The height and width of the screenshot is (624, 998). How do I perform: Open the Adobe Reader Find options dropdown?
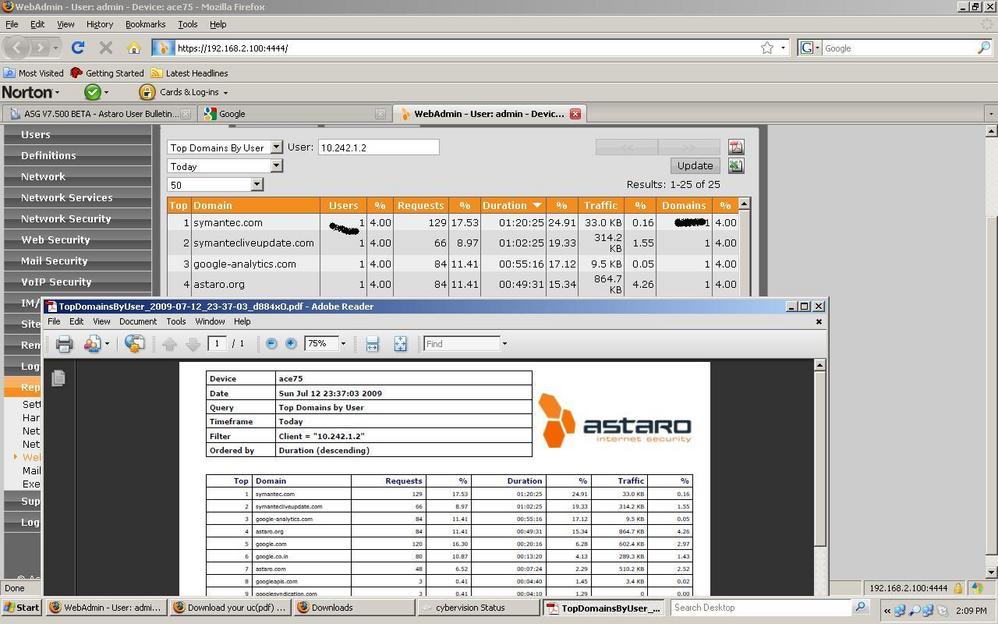click(505, 344)
